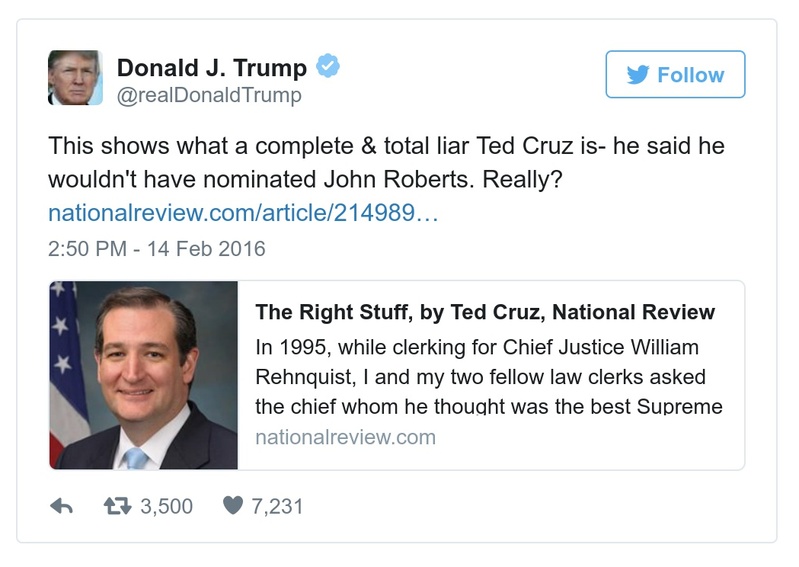Click the retweet arrows icon
Screen dimensions: 799x567
118,507
